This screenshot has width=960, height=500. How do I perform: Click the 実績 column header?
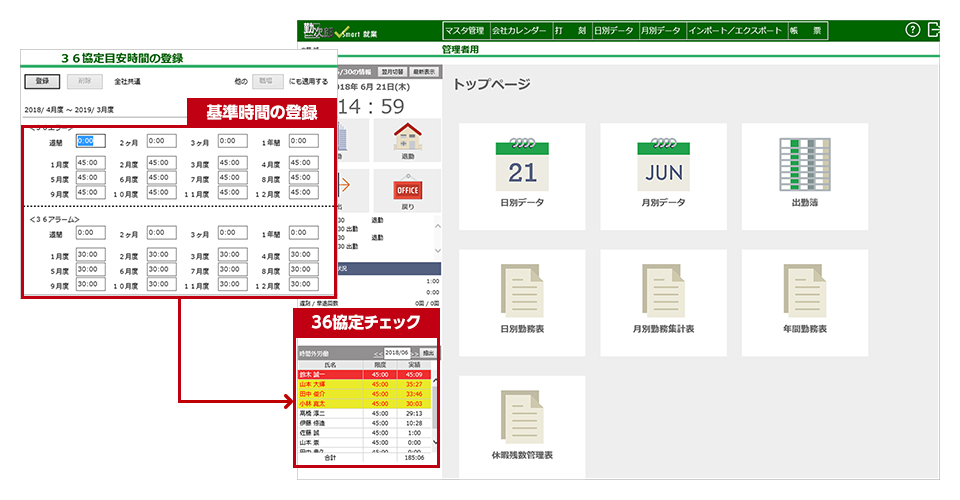[x=414, y=365]
